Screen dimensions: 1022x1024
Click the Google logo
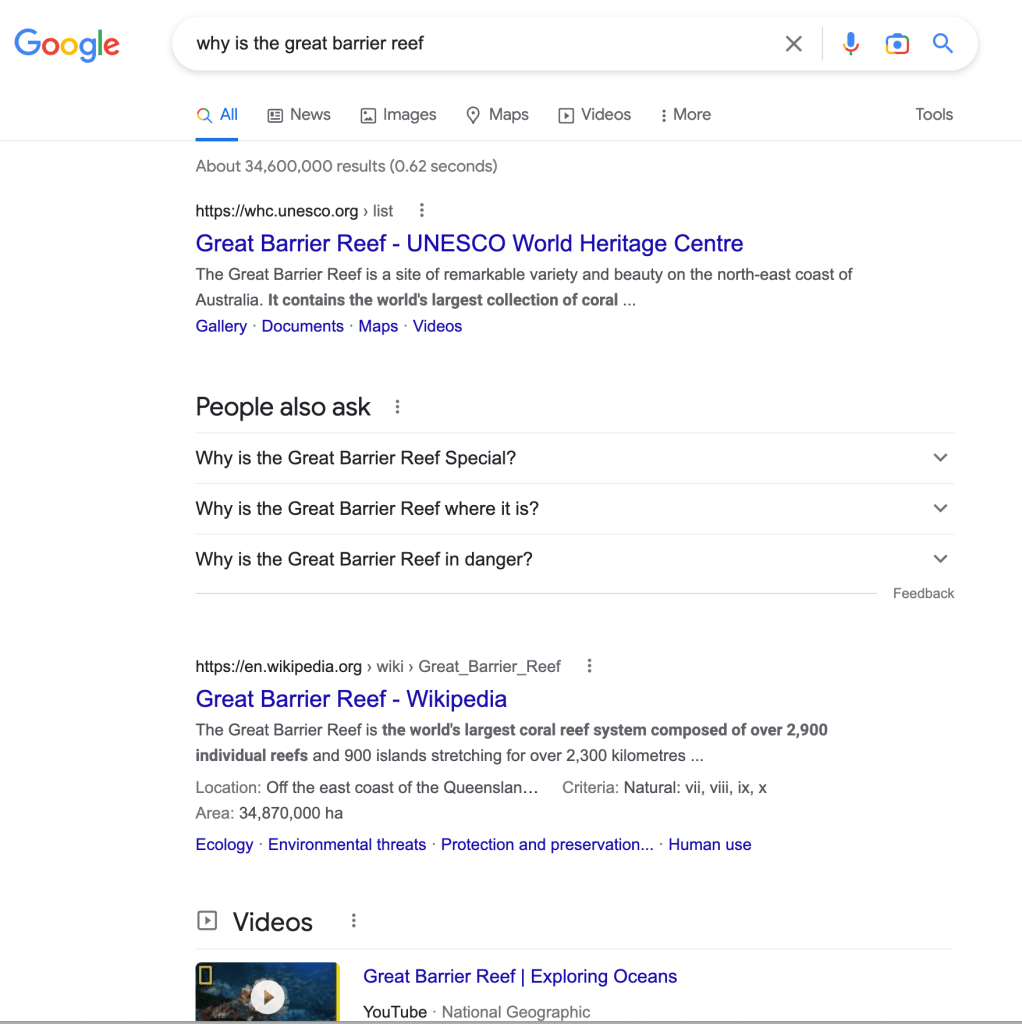click(x=66, y=45)
